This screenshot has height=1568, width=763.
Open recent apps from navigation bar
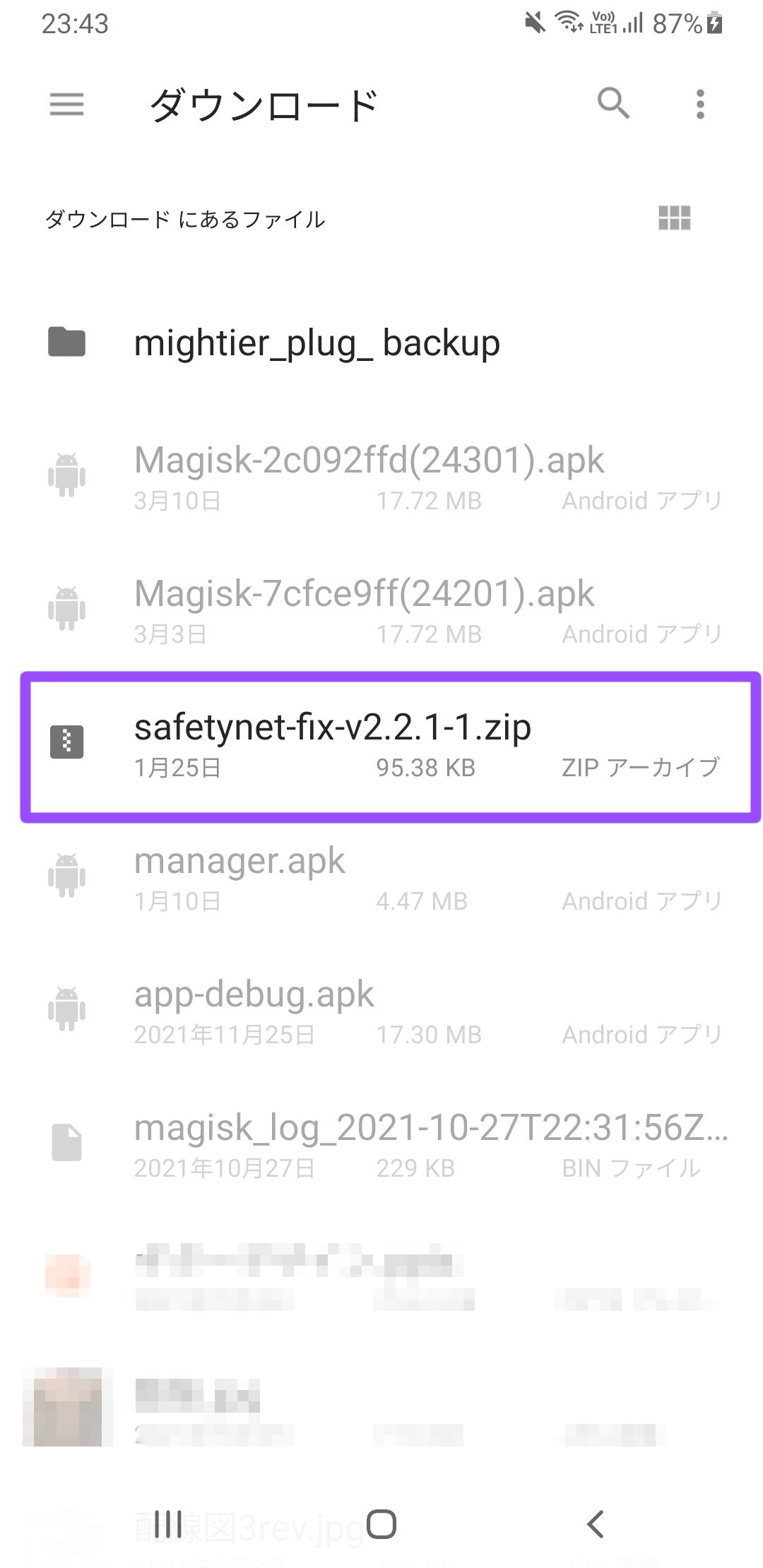pos(168,1524)
